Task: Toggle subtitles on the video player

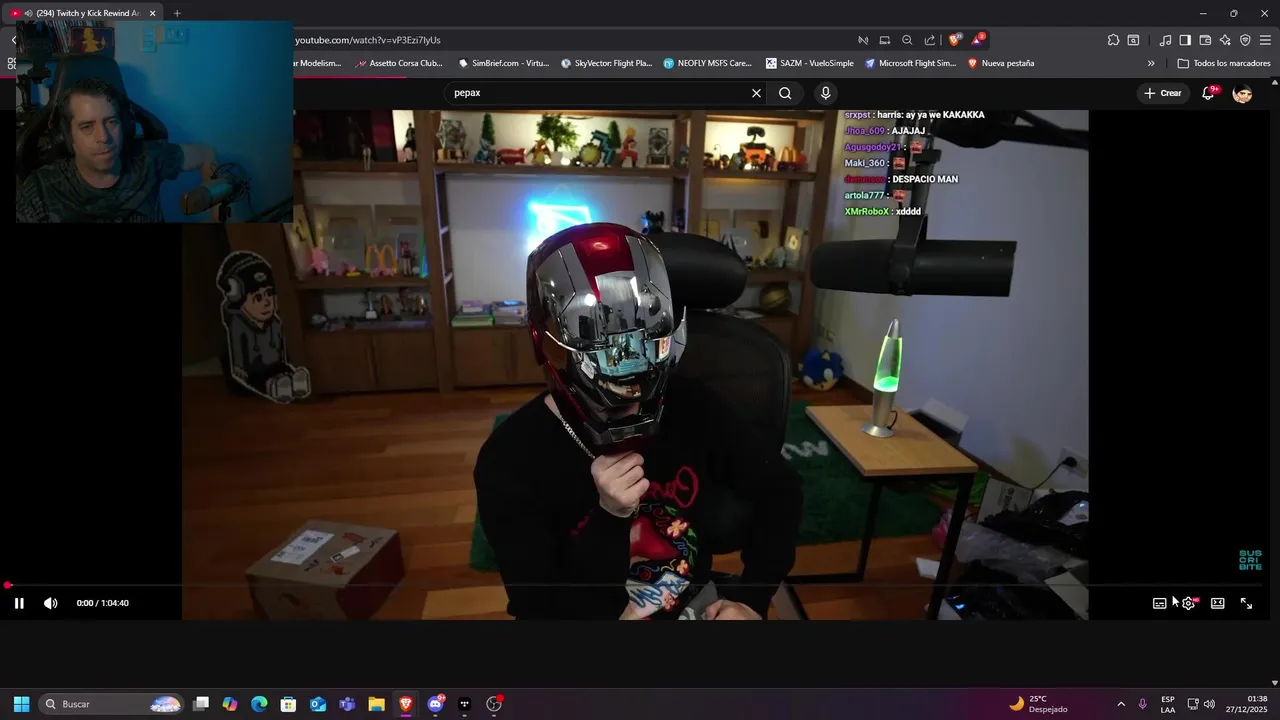Action: pyautogui.click(x=1159, y=603)
